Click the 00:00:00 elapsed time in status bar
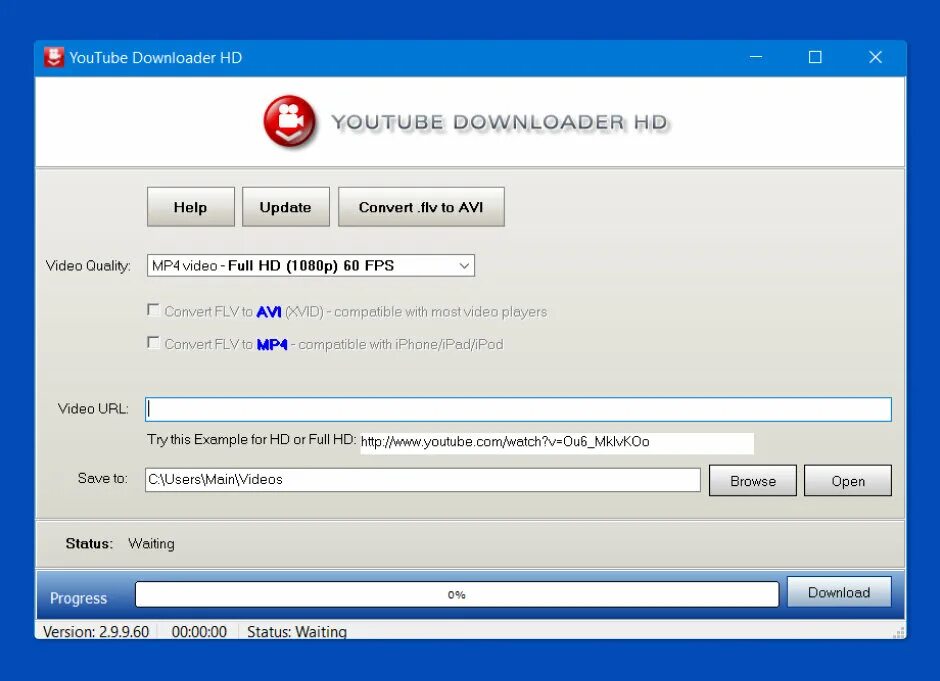 (x=199, y=632)
